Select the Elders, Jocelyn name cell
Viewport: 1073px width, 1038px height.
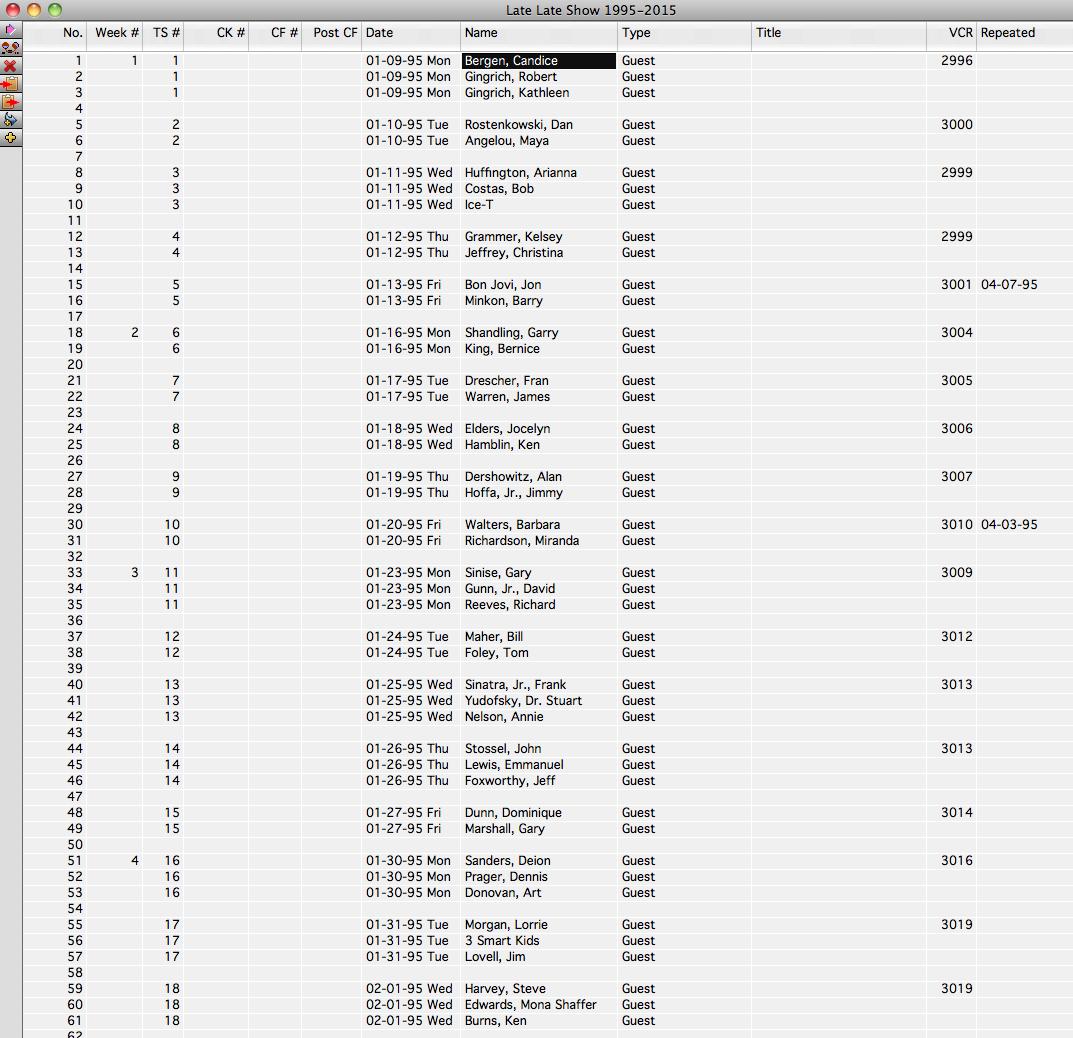[539, 428]
